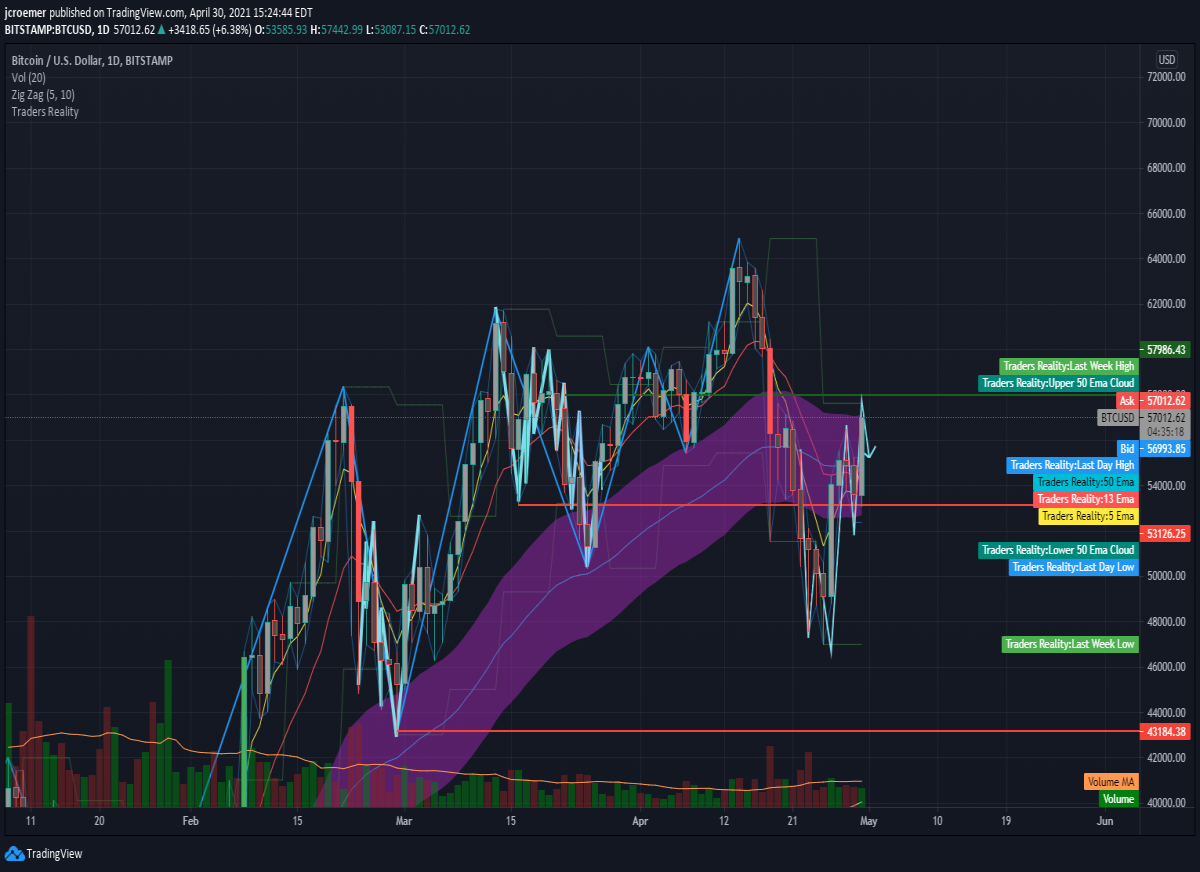Click the 19 date label on time axis
This screenshot has width=1200, height=872.
pyautogui.click(x=1006, y=821)
